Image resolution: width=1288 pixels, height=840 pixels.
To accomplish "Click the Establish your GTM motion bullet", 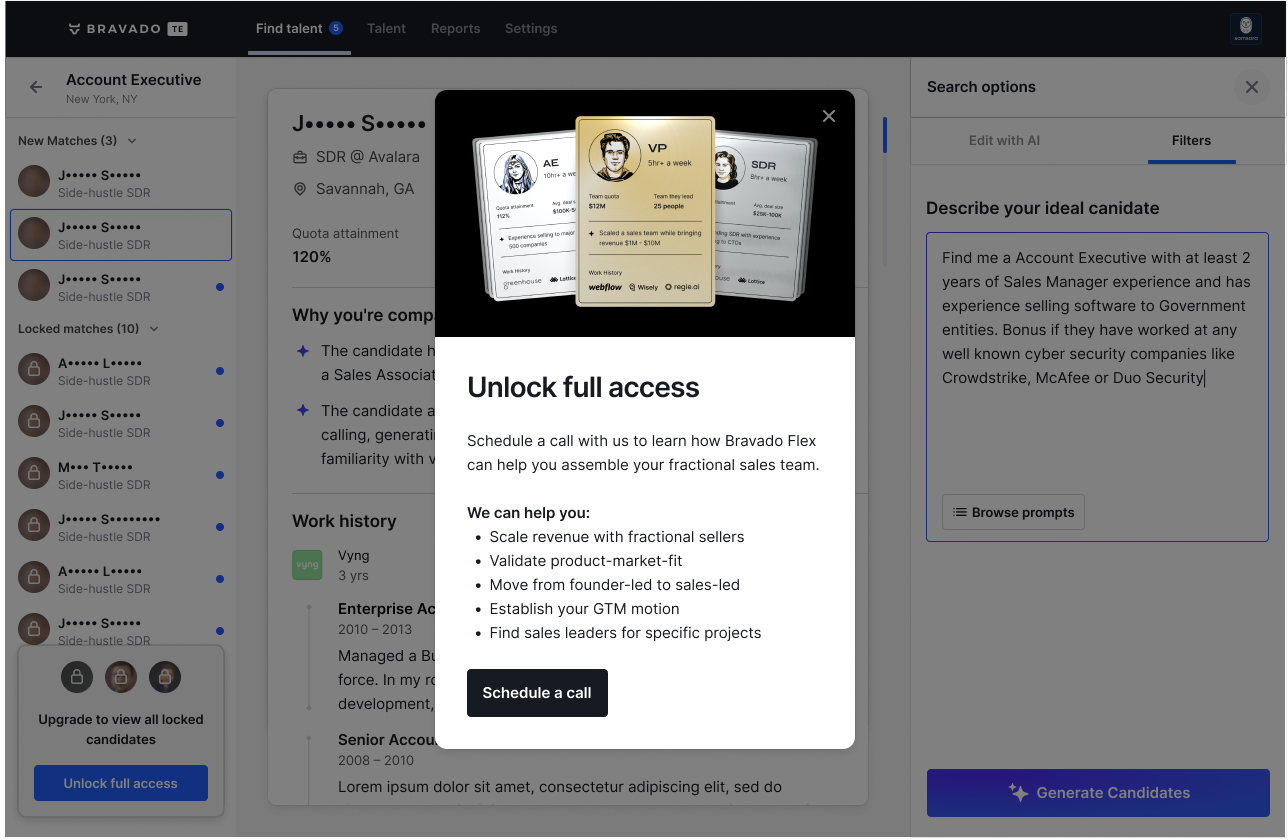I will pyautogui.click(x=584, y=609).
